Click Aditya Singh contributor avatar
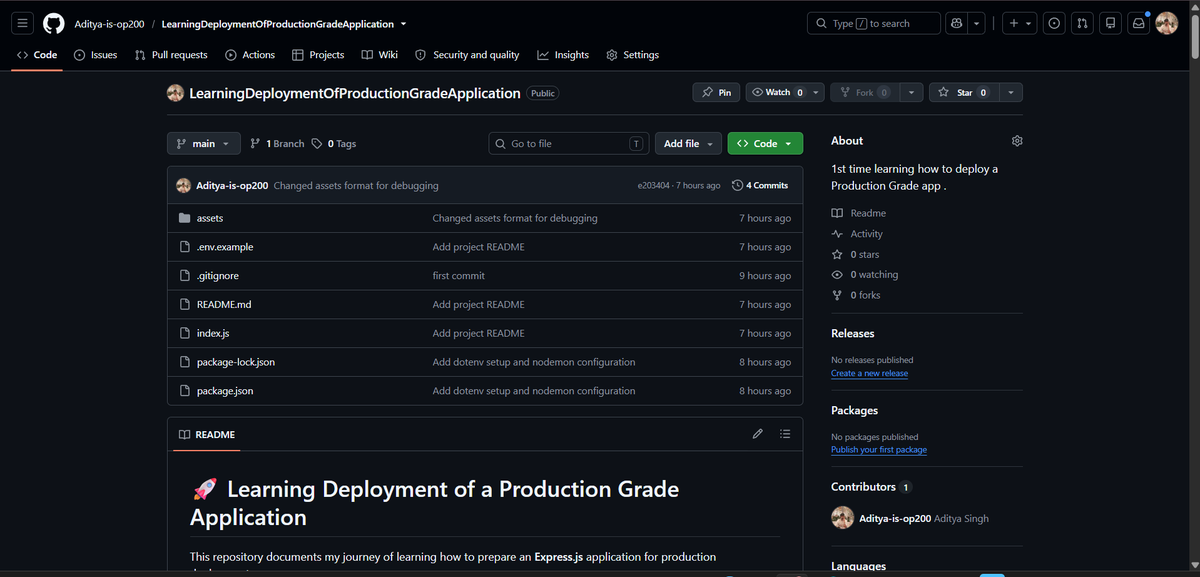The image size is (1200, 577). 842,518
